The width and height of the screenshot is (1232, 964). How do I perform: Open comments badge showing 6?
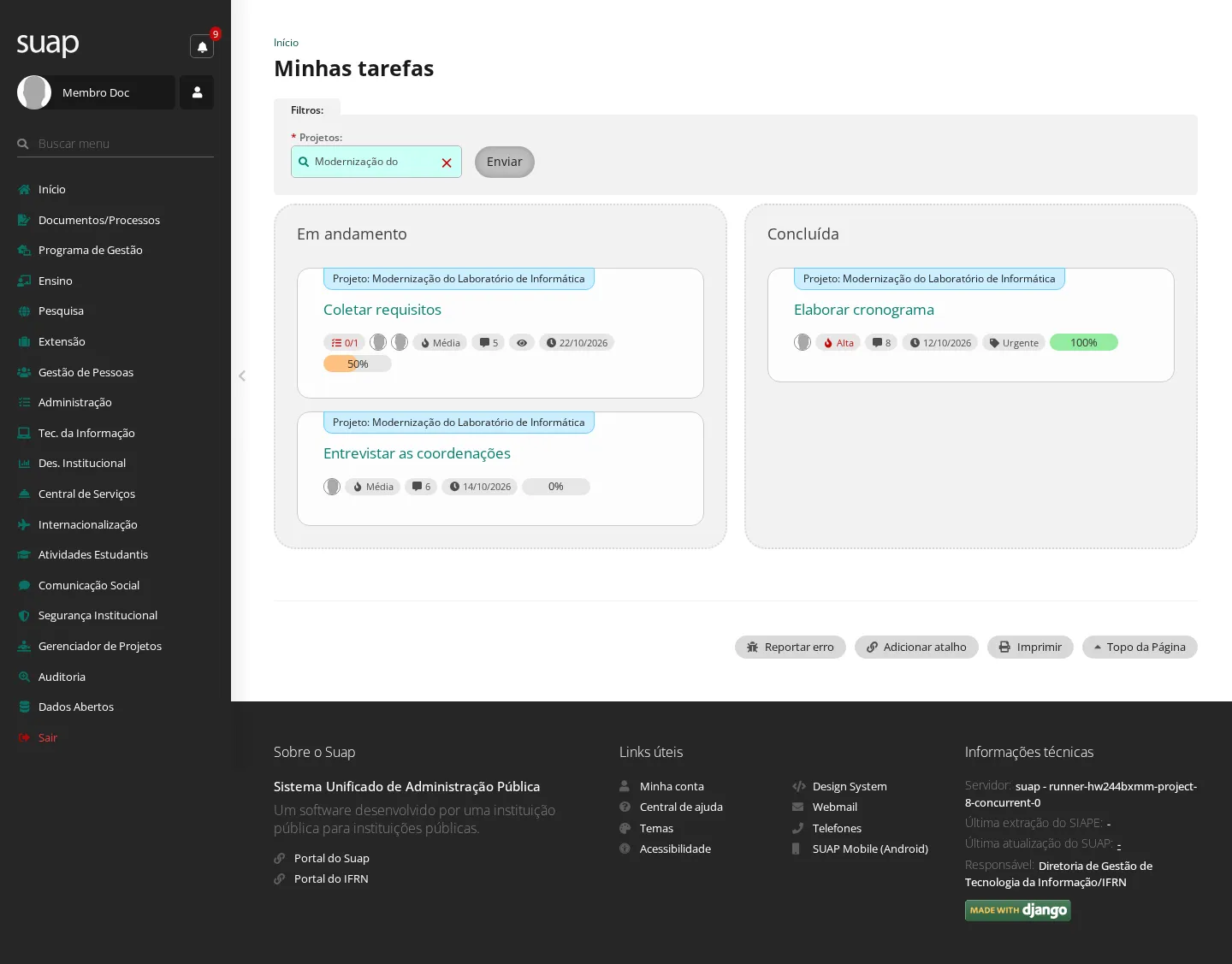tap(421, 486)
